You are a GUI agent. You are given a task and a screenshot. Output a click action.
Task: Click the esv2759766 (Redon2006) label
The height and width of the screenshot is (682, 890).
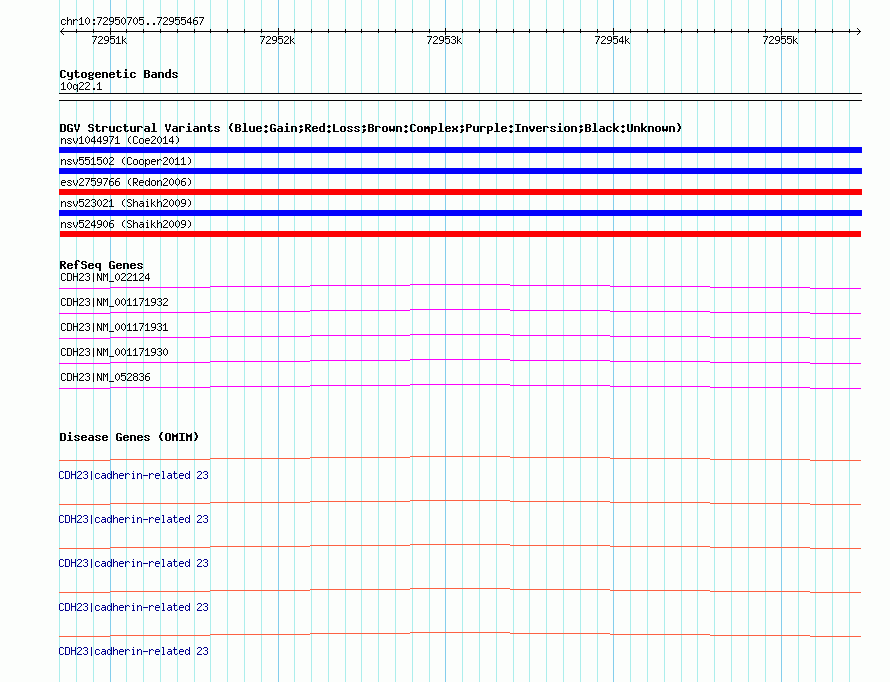[126, 182]
